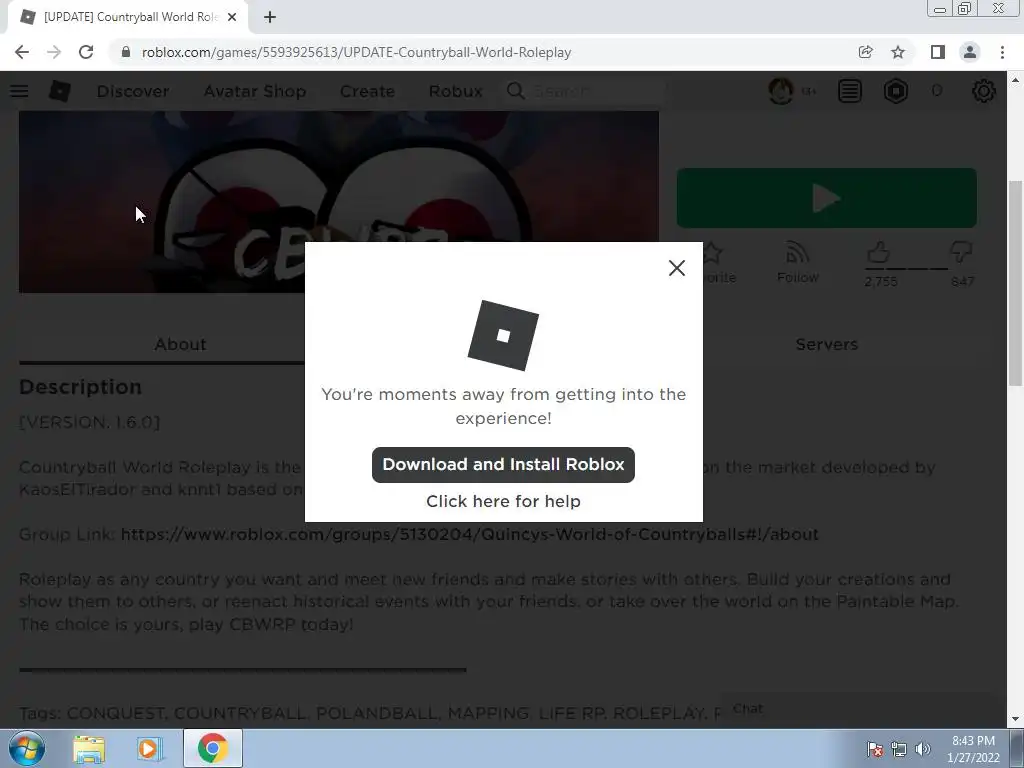Click Download and Install Roblox button
1024x768 pixels.
point(503,464)
